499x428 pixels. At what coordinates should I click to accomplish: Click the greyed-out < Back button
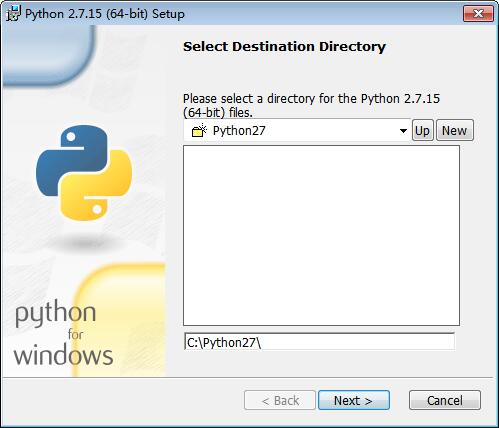coord(280,400)
